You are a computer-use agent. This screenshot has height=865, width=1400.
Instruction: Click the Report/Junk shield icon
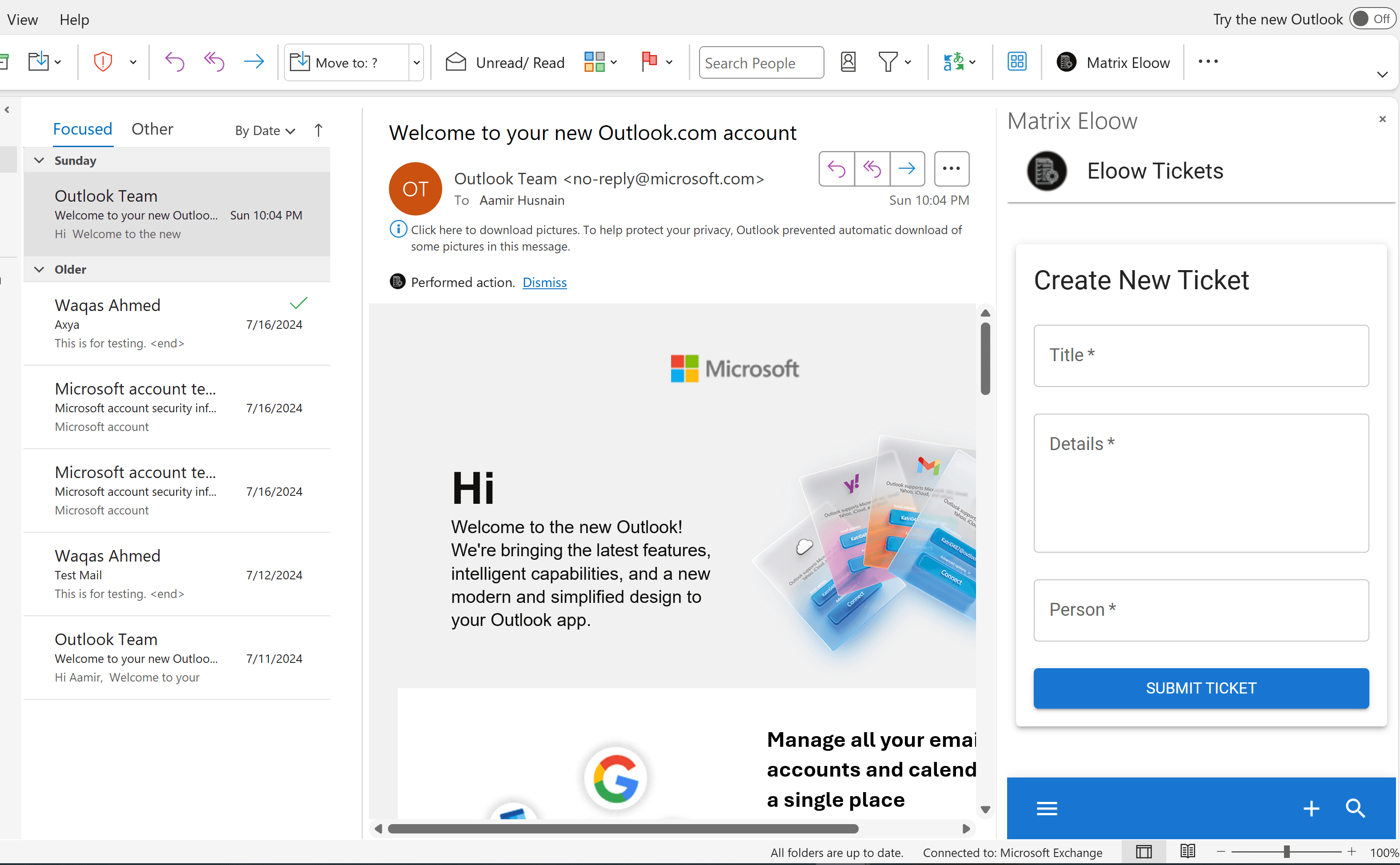(103, 62)
